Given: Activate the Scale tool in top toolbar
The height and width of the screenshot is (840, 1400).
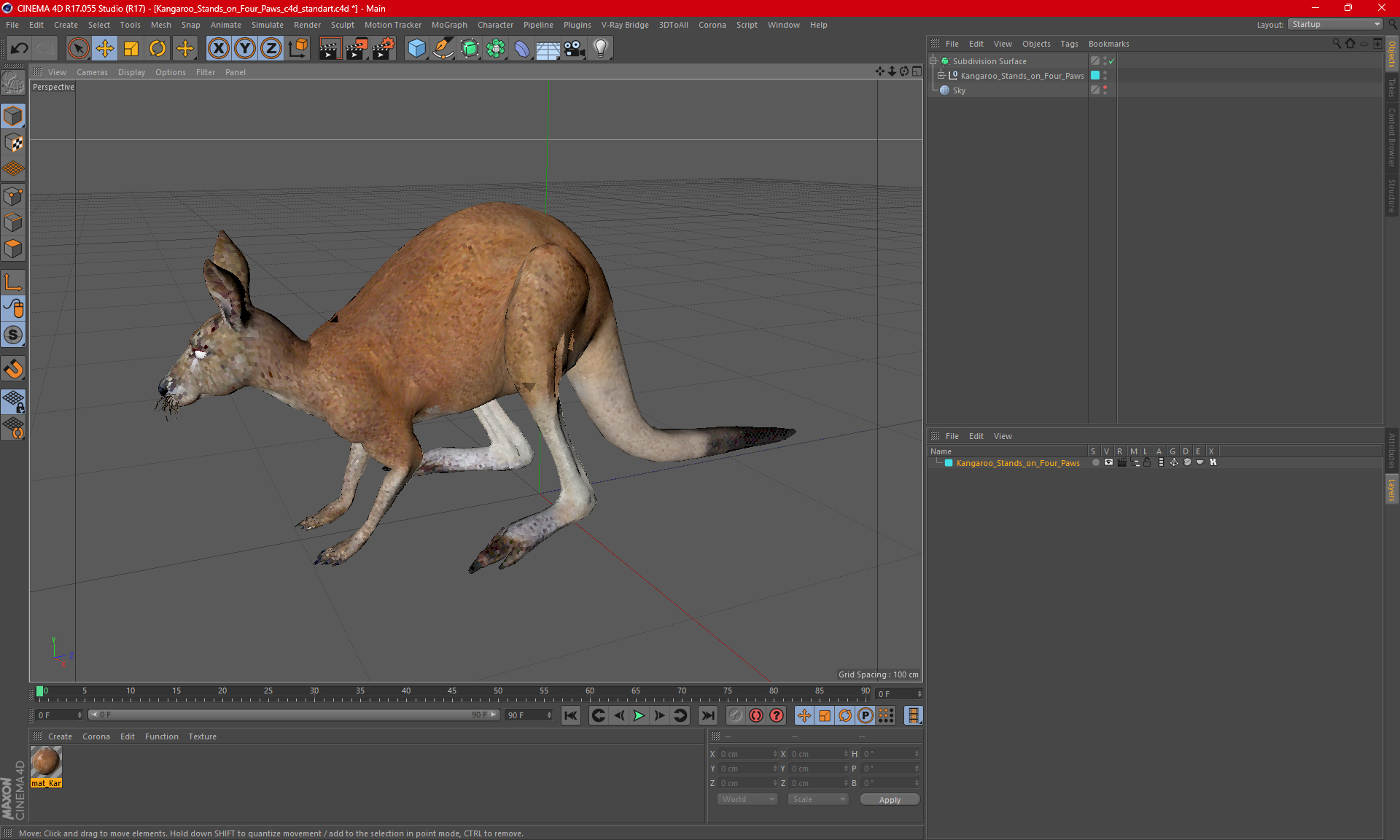Looking at the screenshot, I should click(131, 49).
